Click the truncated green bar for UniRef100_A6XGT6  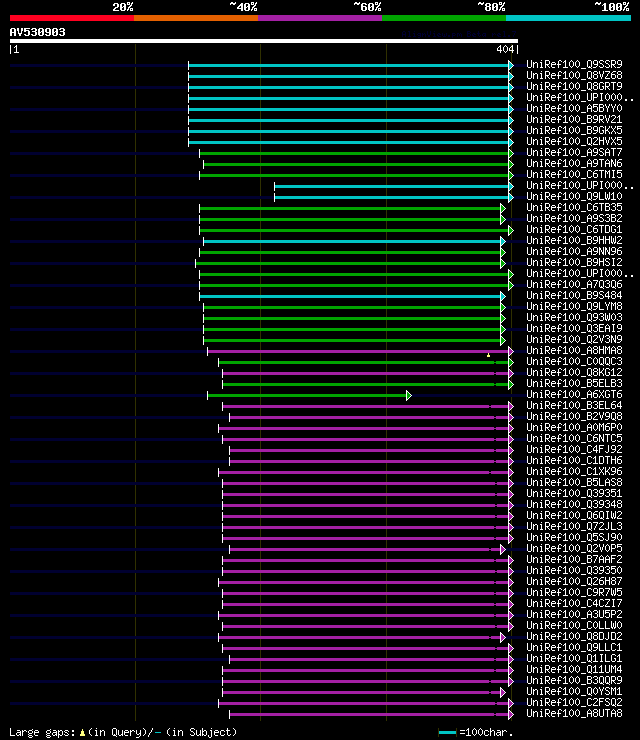coord(307,395)
